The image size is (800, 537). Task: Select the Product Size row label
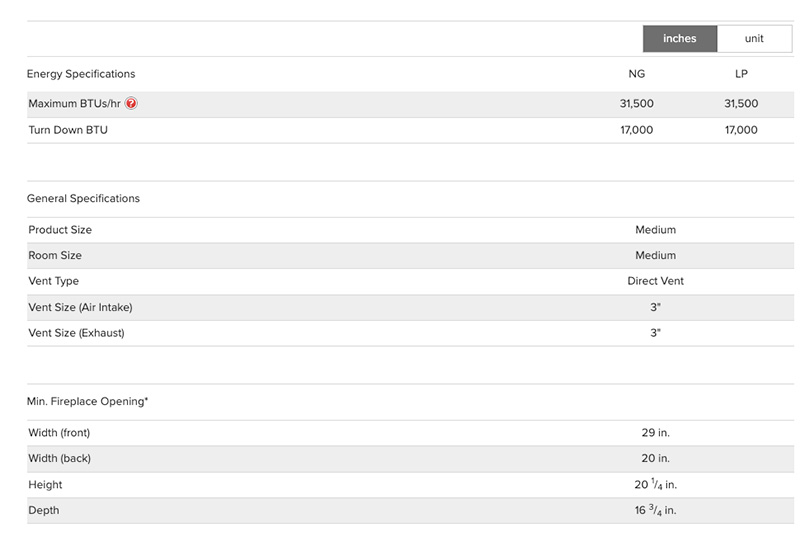tap(60, 230)
